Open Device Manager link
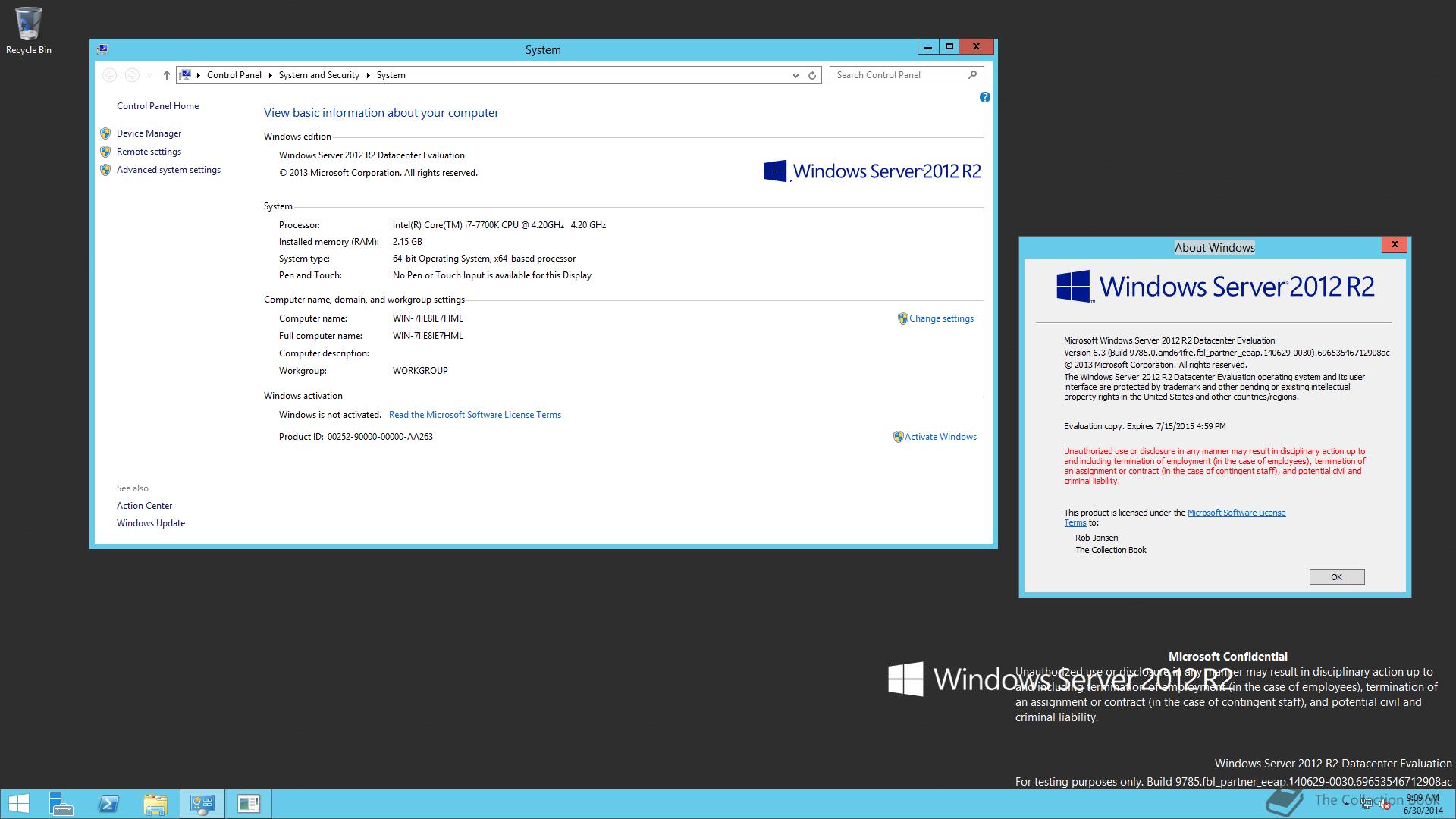Screen dimensions: 1456x819 coord(149,133)
